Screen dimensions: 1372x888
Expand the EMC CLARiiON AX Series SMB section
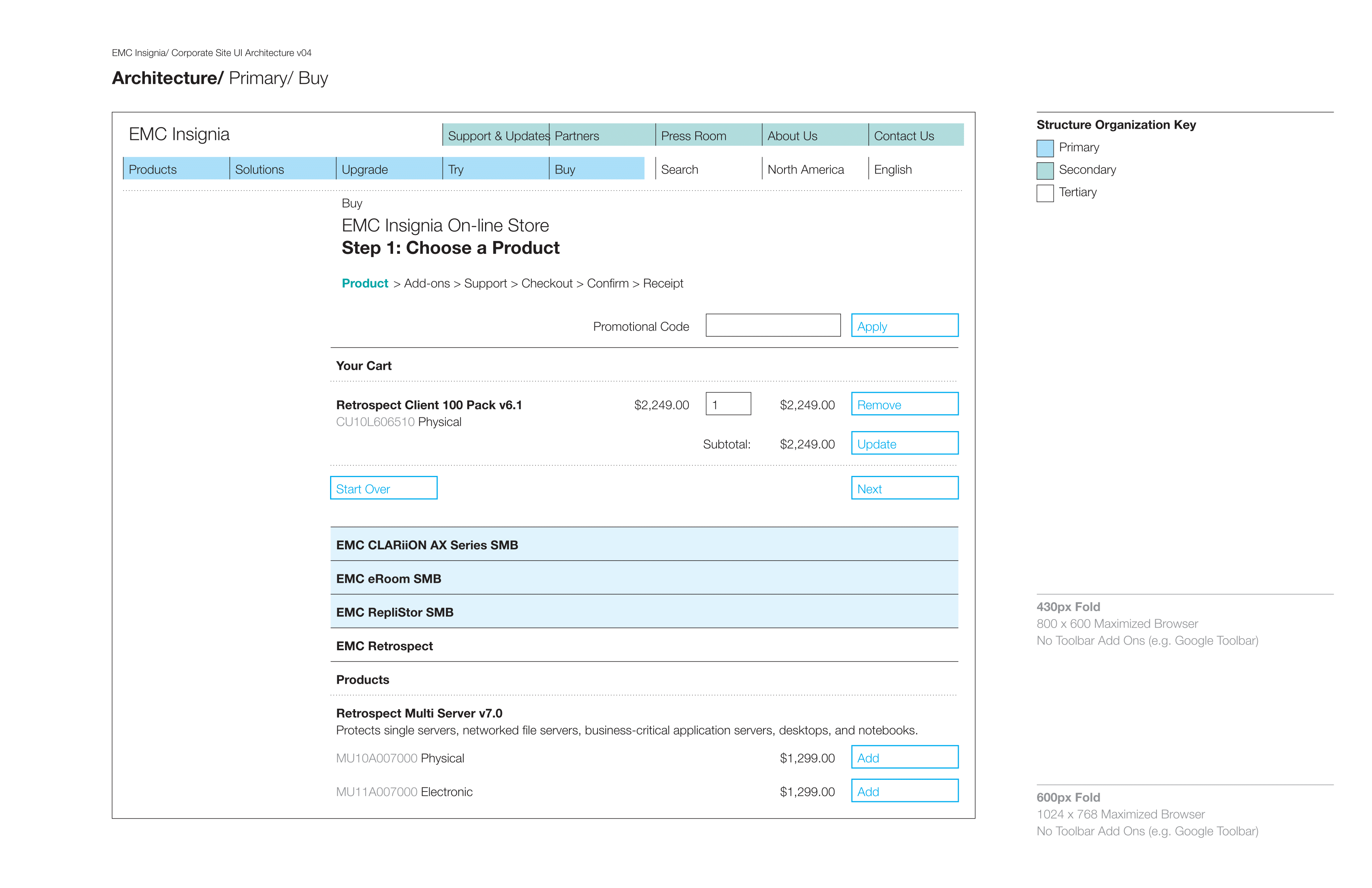point(644,544)
